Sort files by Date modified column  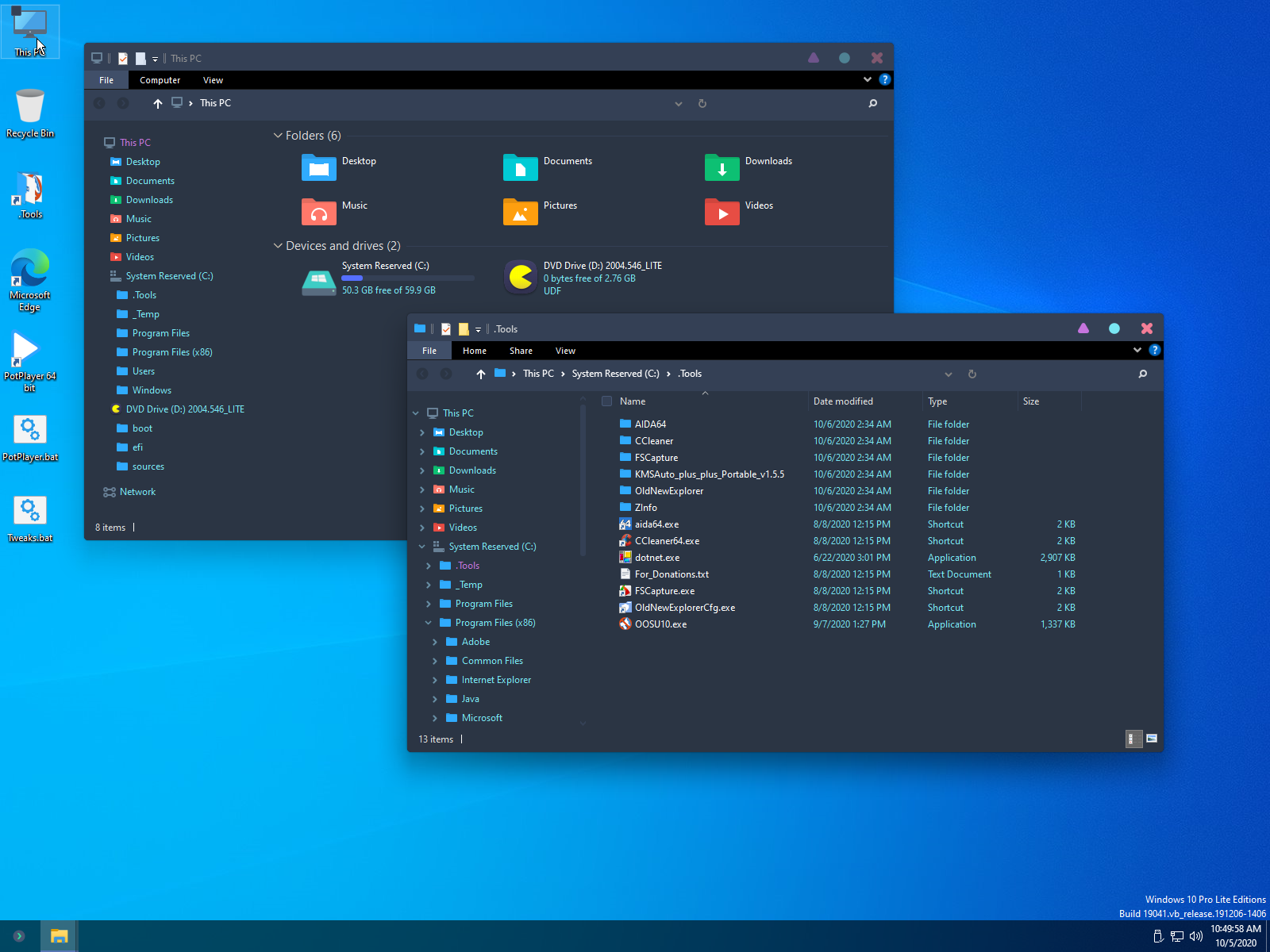click(x=845, y=401)
